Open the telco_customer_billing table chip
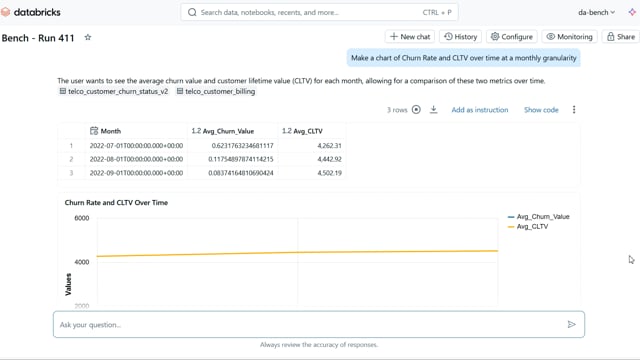640x360 pixels. [x=216, y=91]
